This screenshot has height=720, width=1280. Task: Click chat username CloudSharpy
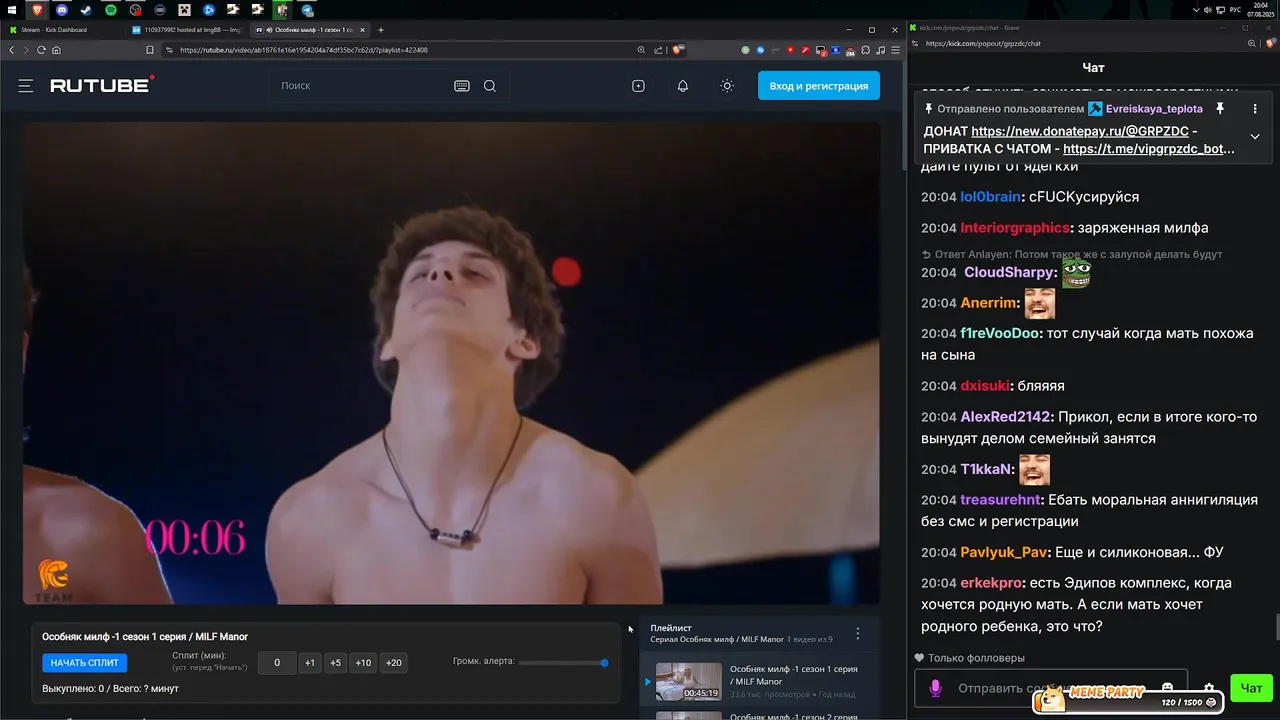(1009, 272)
